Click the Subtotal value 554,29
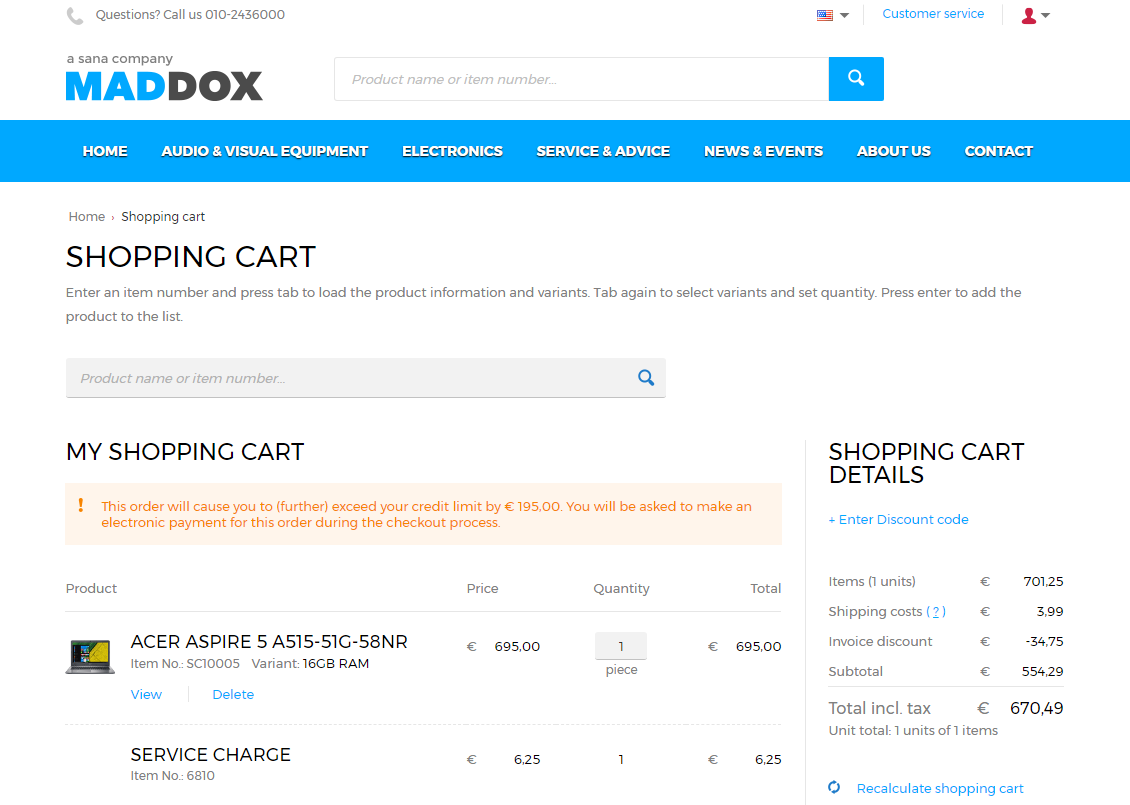The width and height of the screenshot is (1130, 805). point(1042,672)
